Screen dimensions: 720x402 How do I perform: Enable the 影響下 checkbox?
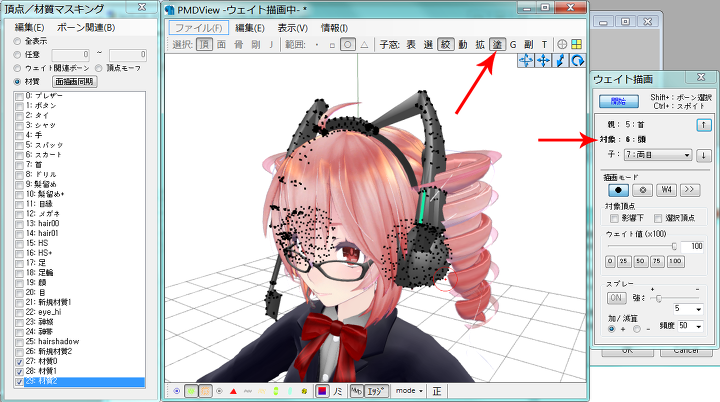click(x=614, y=218)
